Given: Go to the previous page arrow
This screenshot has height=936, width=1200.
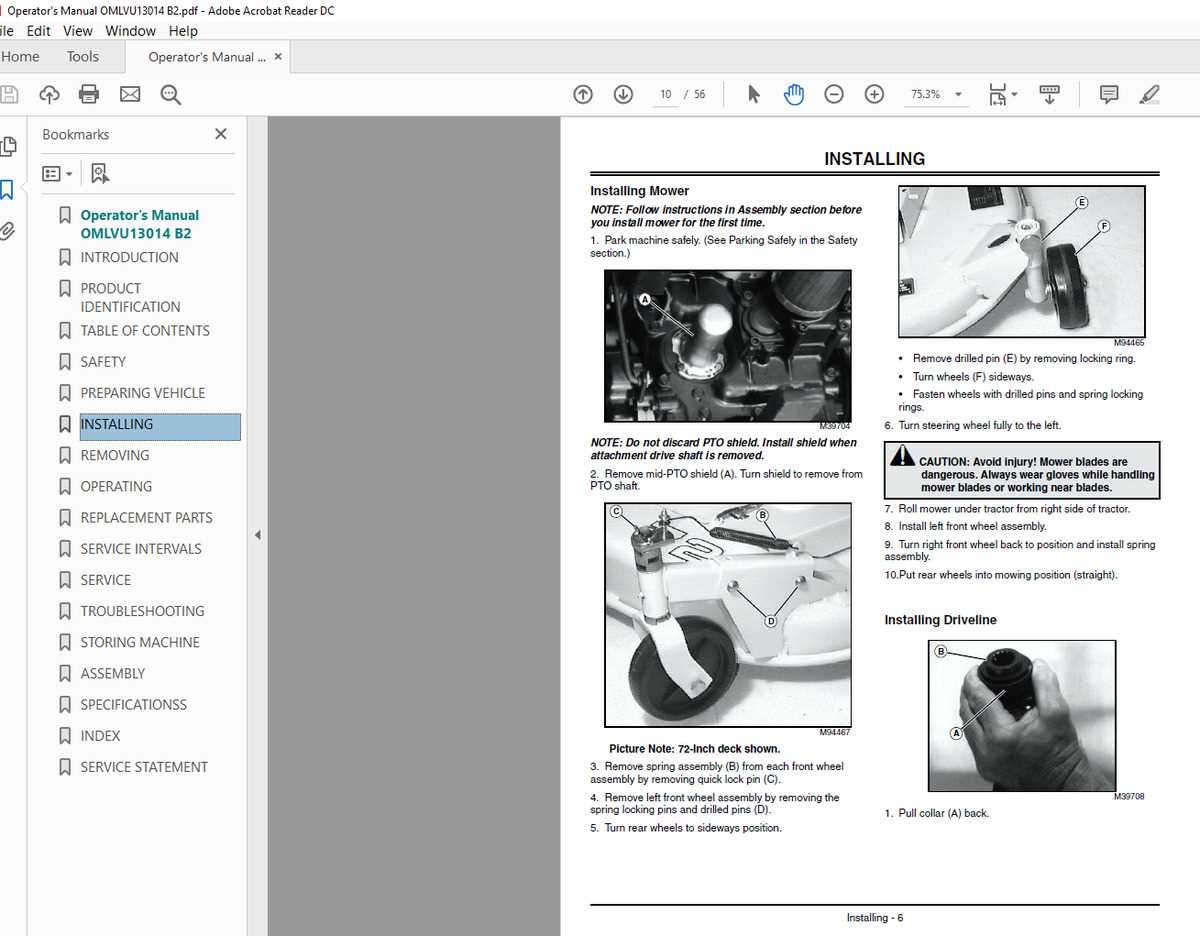Looking at the screenshot, I should pos(583,94).
